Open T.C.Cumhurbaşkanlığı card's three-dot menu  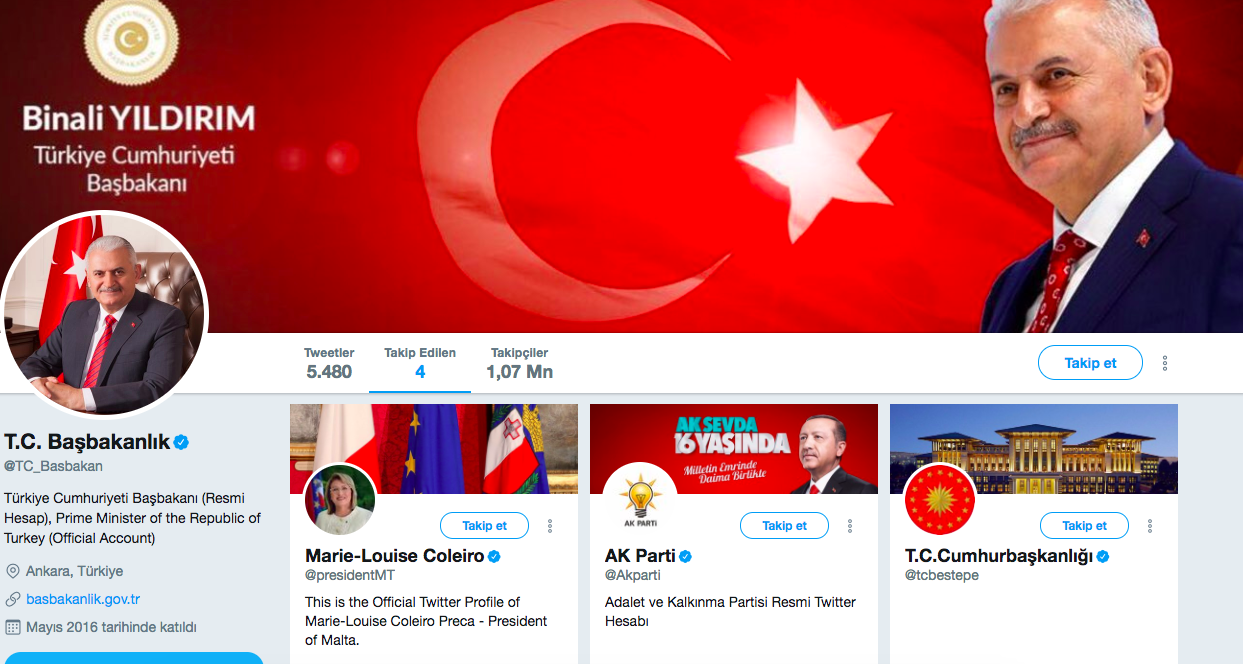tap(1150, 526)
